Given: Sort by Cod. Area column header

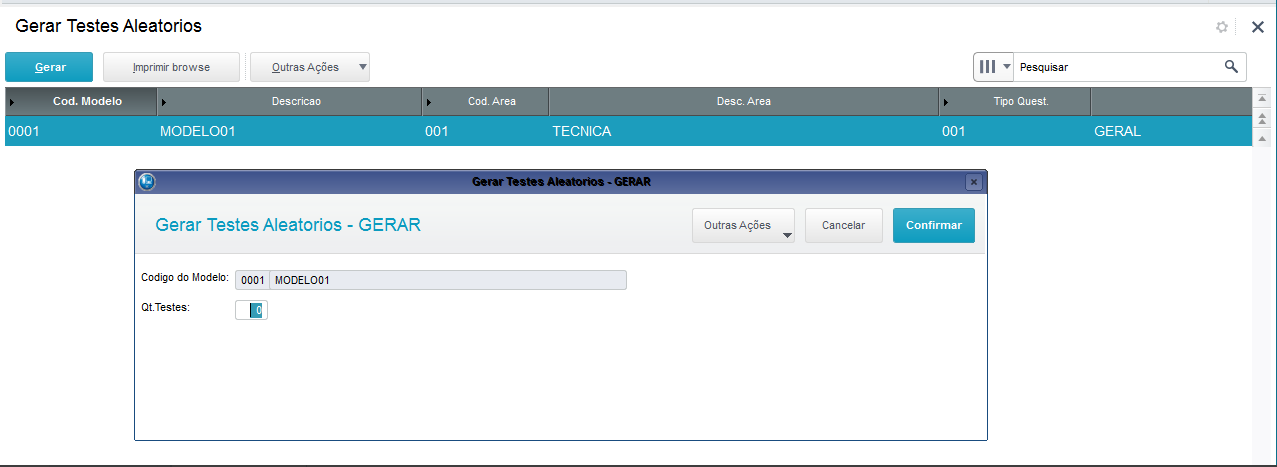Looking at the screenshot, I should [x=485, y=101].
